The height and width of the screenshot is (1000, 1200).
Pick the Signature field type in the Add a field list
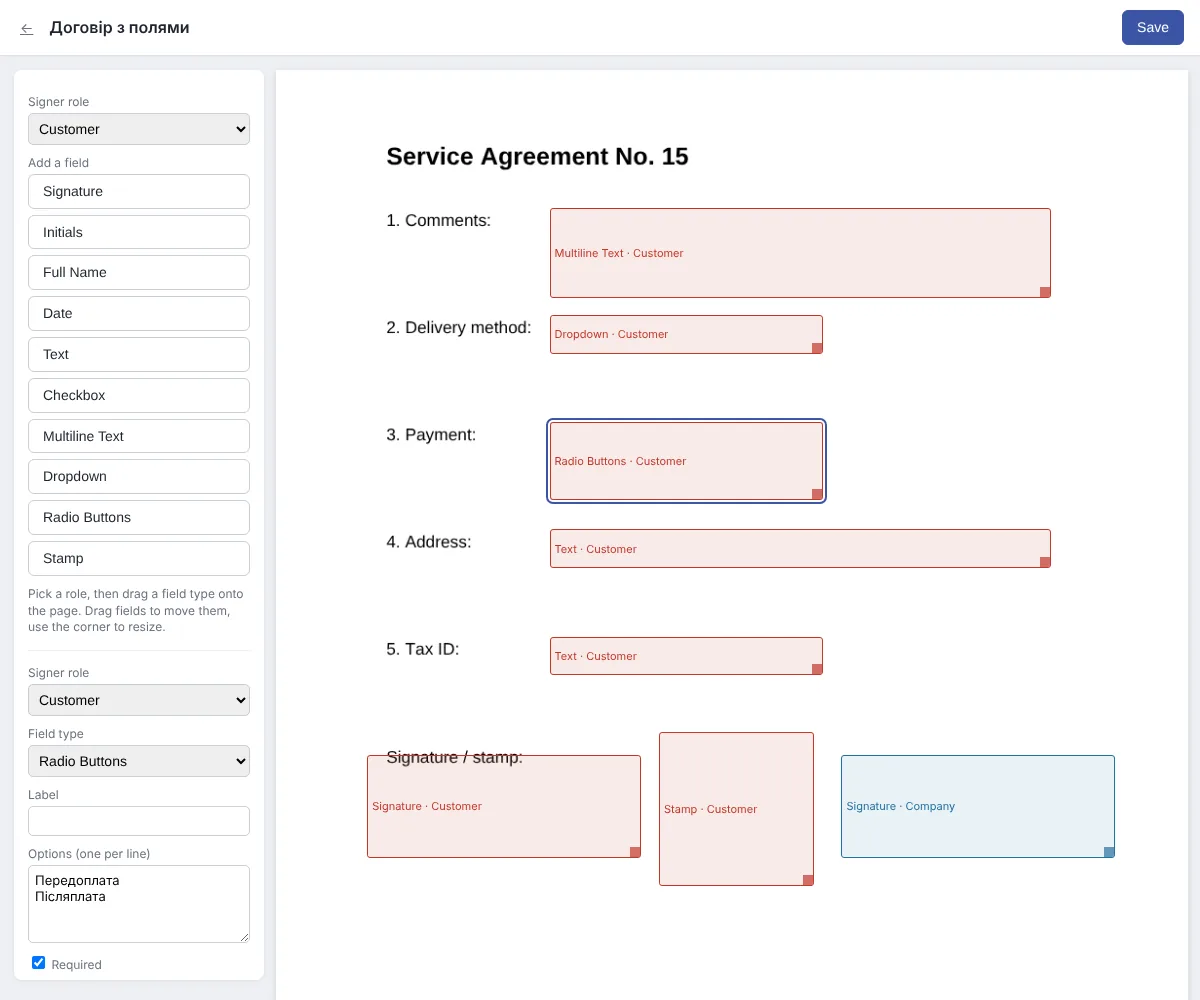click(x=139, y=191)
